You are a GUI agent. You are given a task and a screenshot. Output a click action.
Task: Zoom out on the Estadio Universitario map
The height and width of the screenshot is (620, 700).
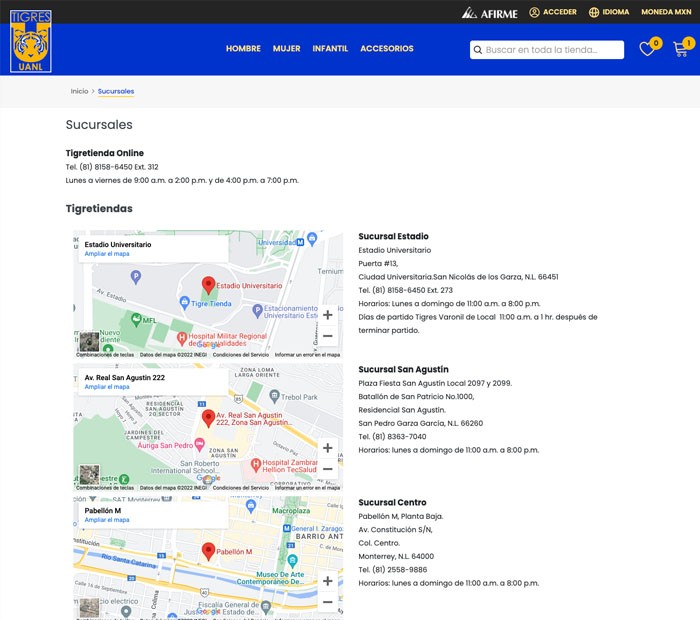tap(328, 336)
